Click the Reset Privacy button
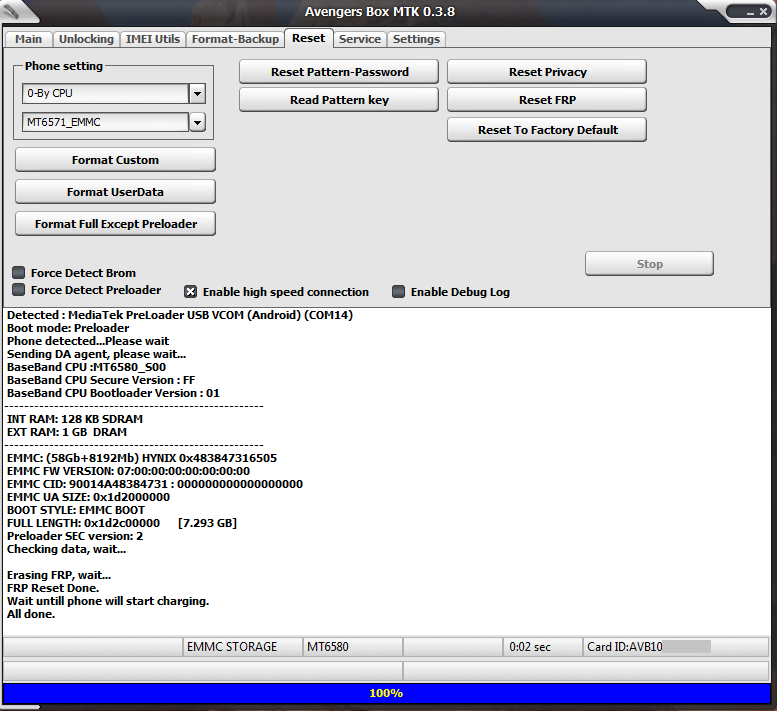This screenshot has width=777, height=711. click(x=547, y=72)
